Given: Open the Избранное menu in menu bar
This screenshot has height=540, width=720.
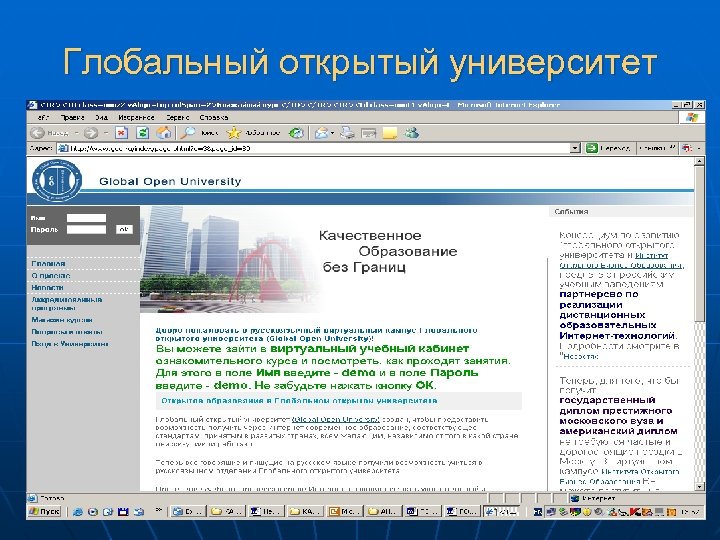Looking at the screenshot, I should pyautogui.click(x=136, y=118).
